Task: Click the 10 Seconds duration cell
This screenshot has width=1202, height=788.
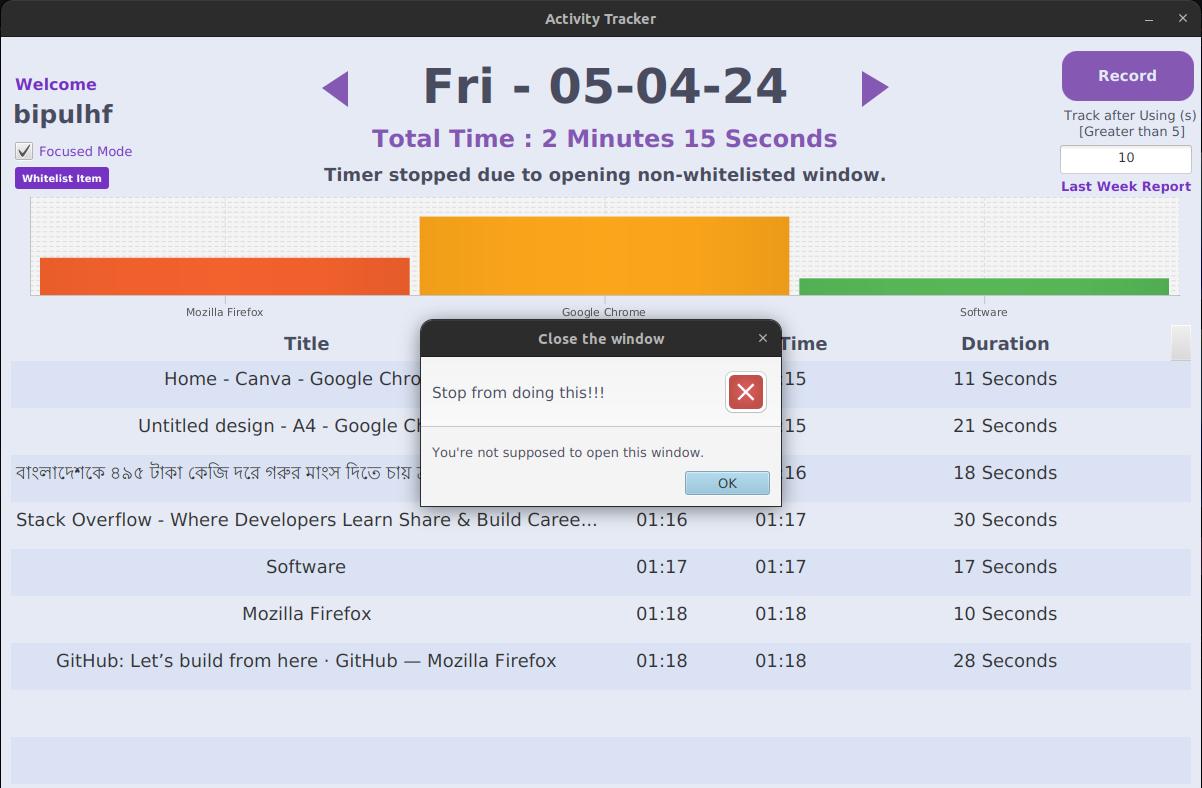Action: pyautogui.click(x=1005, y=614)
